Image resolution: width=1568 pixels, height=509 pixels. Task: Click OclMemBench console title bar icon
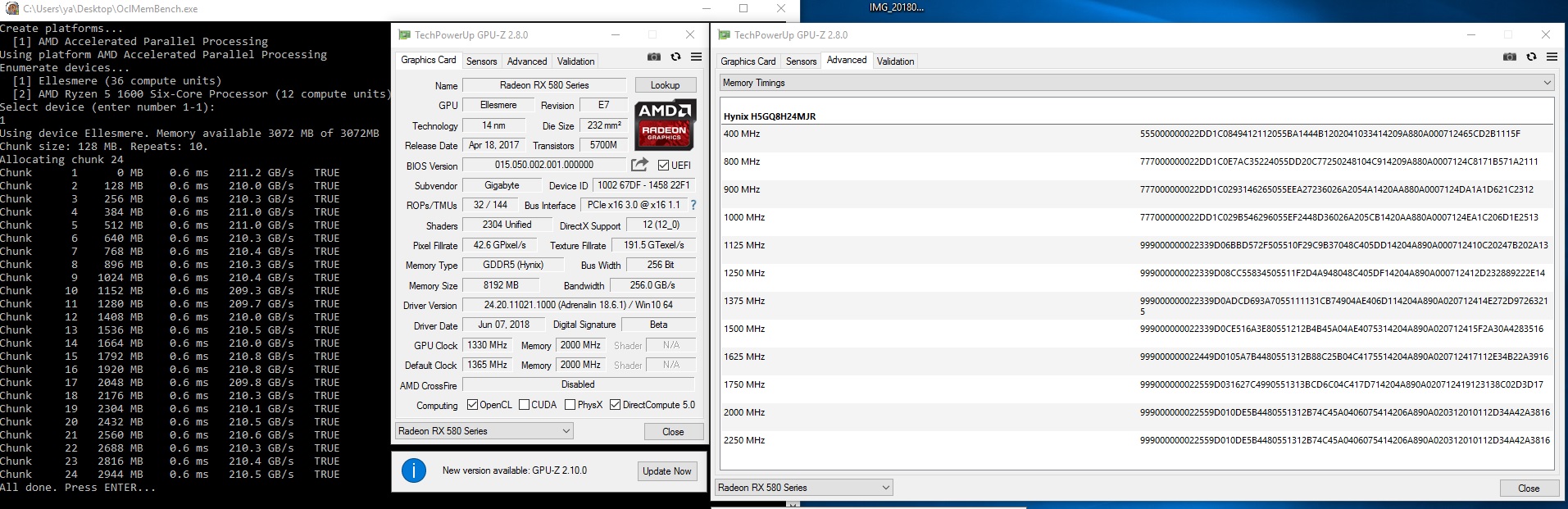12,8
